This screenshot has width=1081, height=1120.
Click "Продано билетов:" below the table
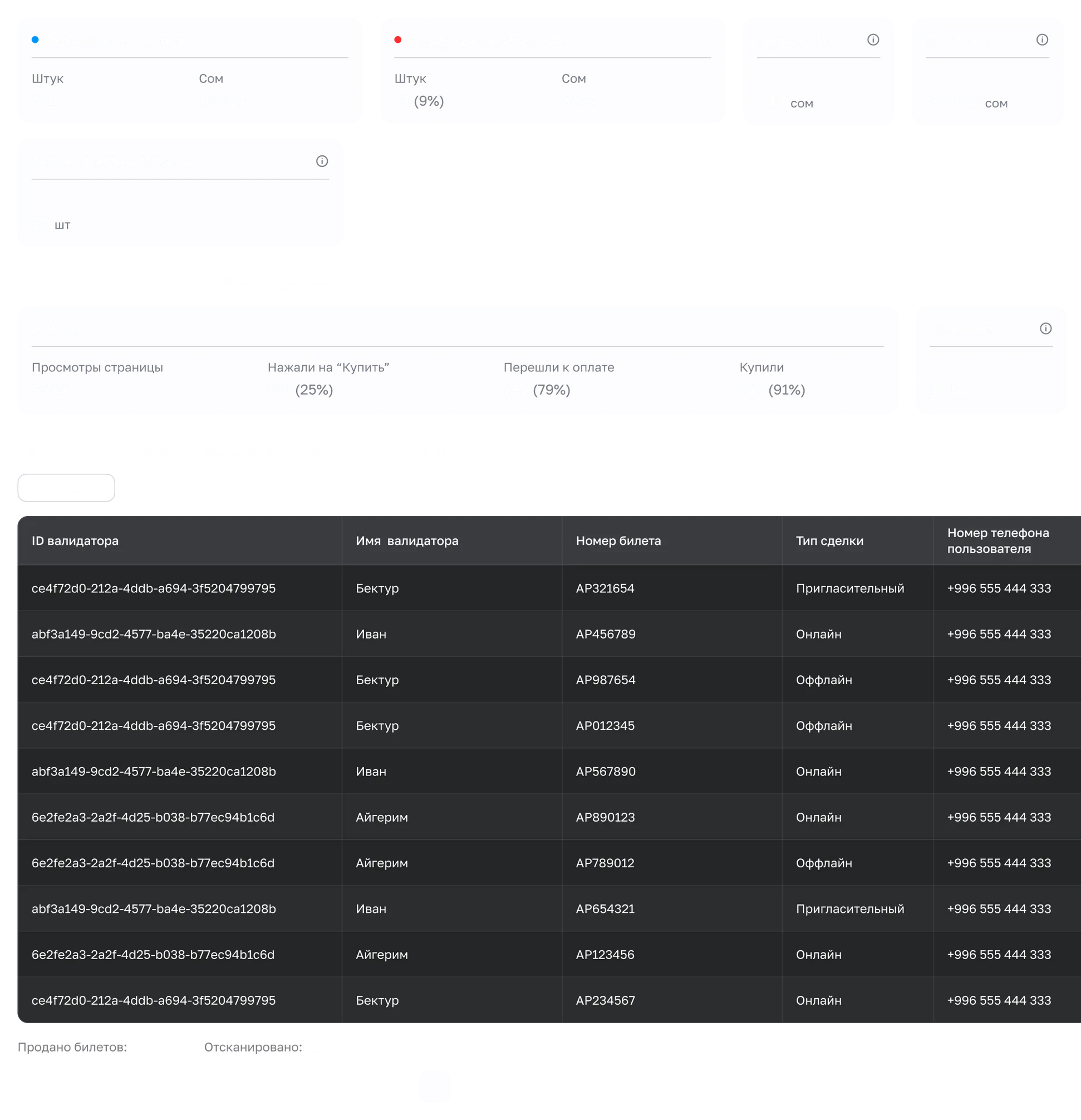(72, 1047)
